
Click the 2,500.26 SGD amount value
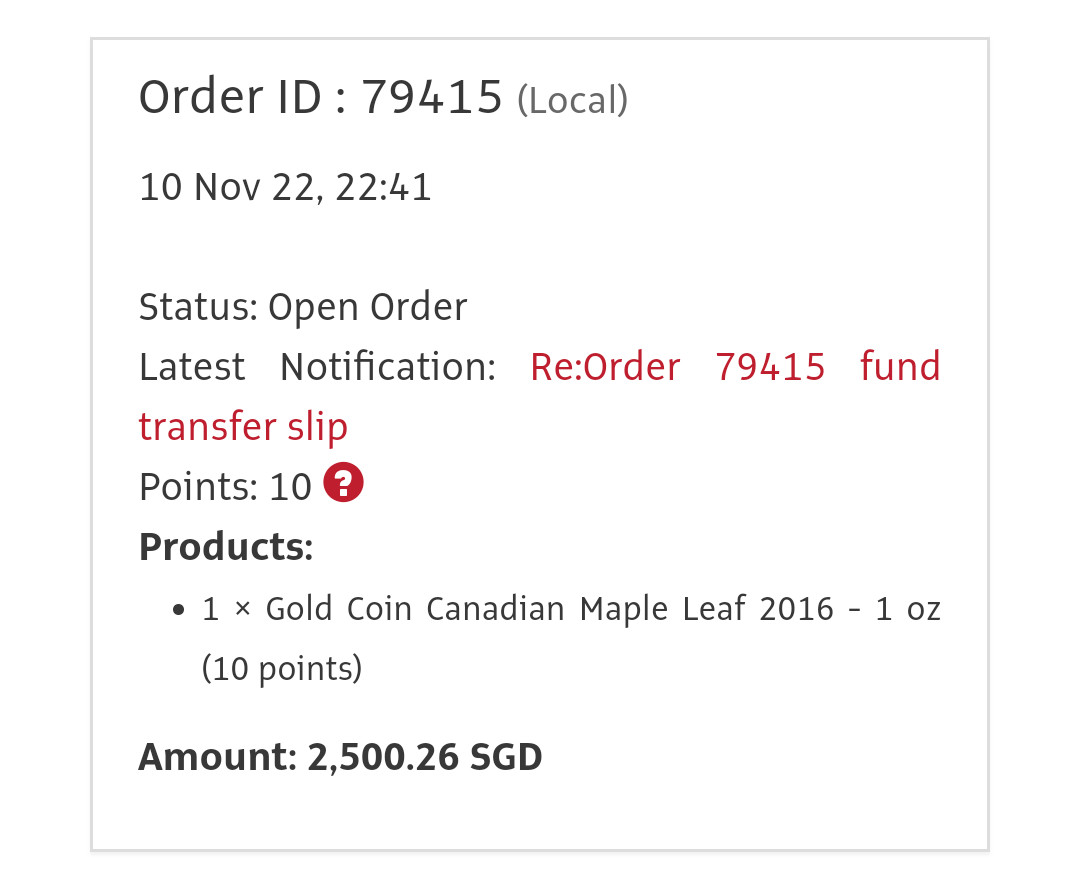(x=424, y=757)
